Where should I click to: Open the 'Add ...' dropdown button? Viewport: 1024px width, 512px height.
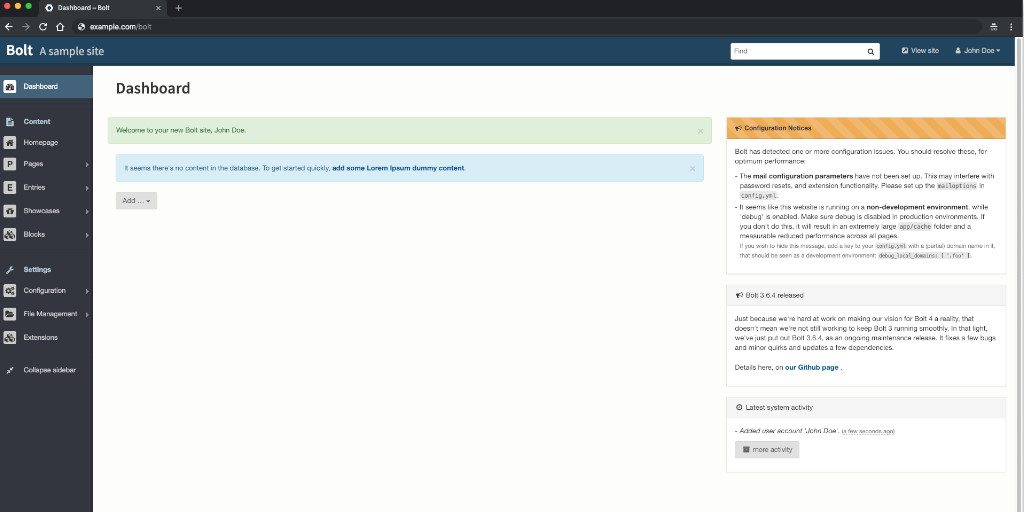click(x=136, y=200)
